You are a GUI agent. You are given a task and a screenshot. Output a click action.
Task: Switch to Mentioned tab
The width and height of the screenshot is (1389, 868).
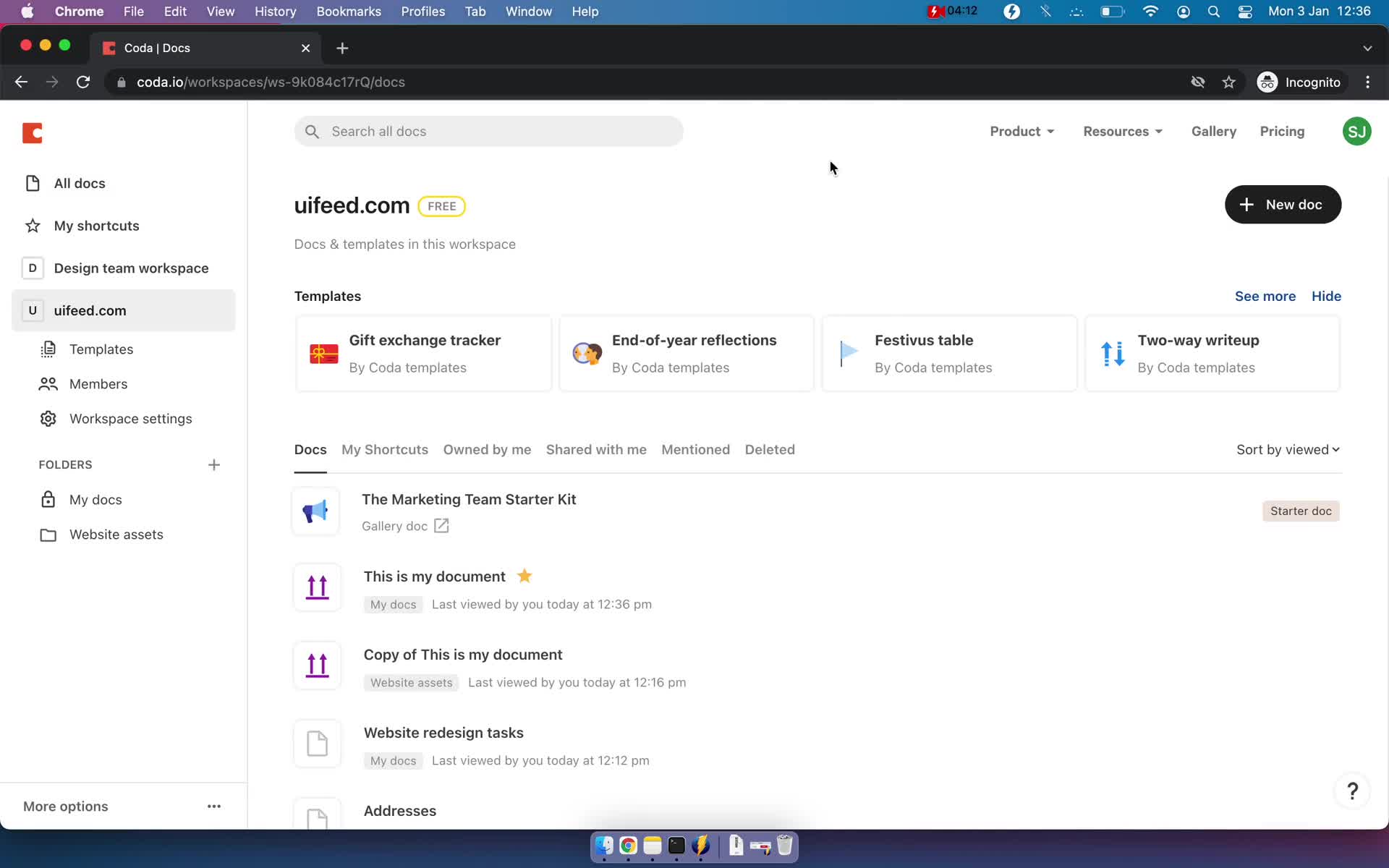(x=695, y=450)
